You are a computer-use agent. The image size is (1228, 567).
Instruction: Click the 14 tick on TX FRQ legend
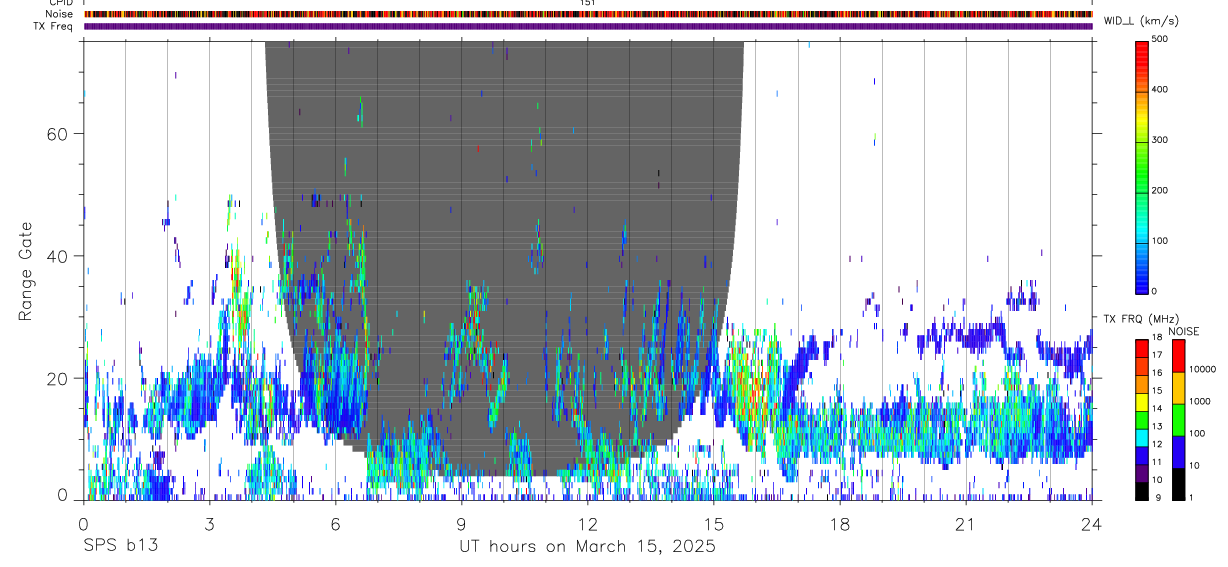coord(1157,408)
